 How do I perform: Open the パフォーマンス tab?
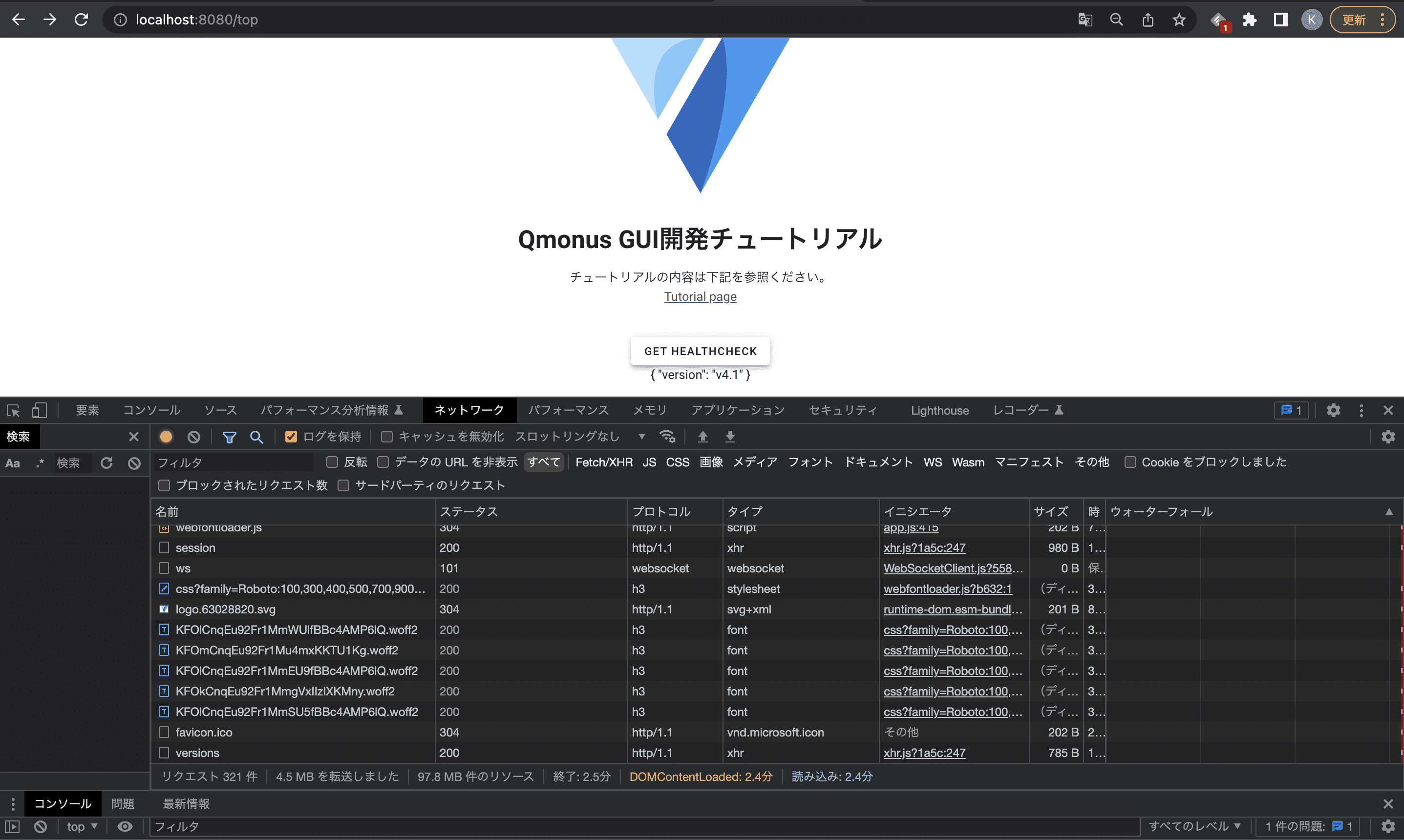[569, 410]
